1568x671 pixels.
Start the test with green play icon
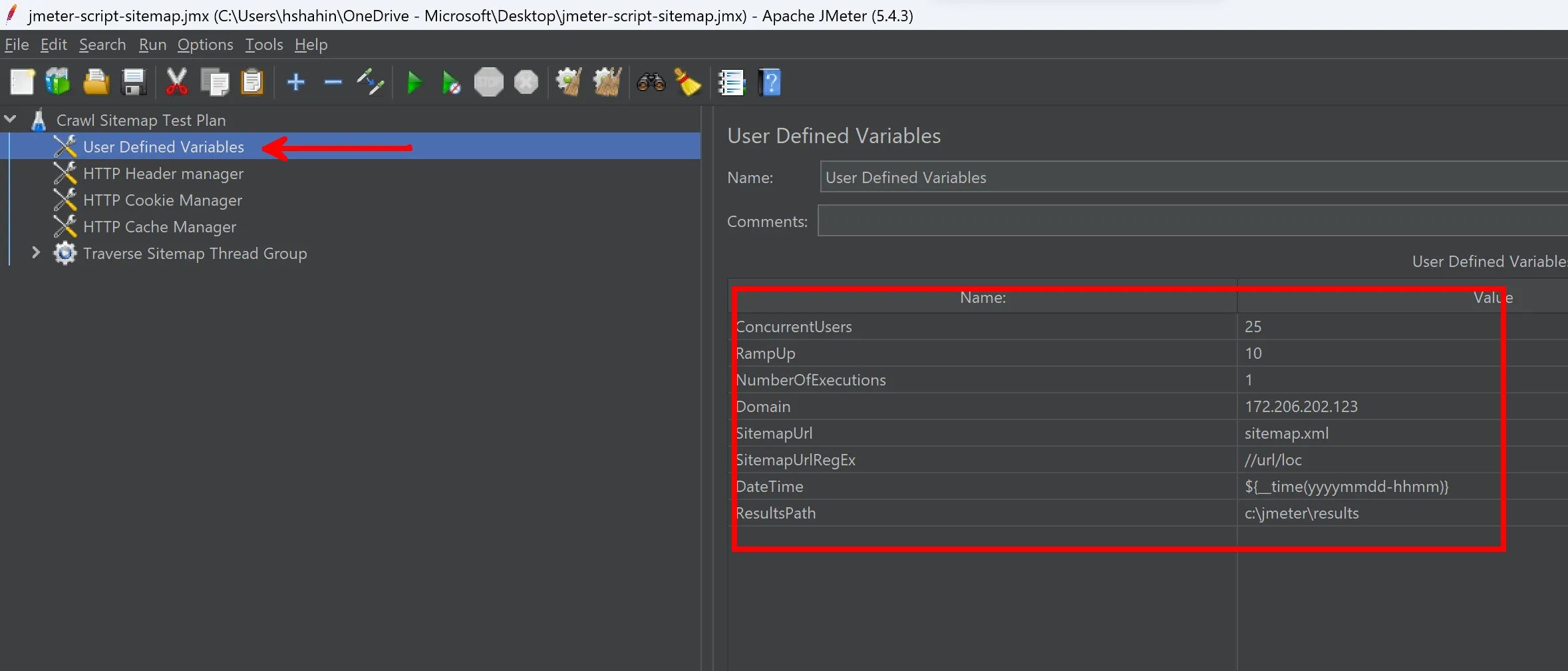point(414,83)
